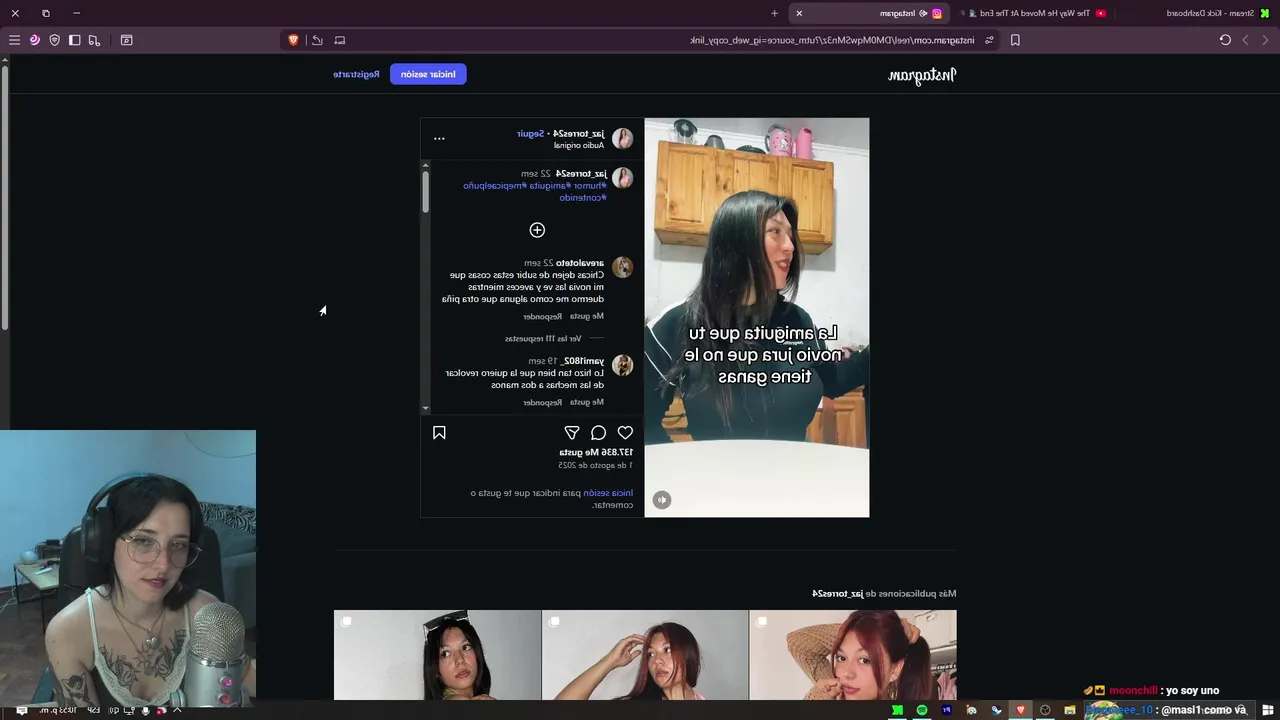Screen dimensions: 1280x720
Task: Expand Ver las 111 respuestas
Action: 543,339
